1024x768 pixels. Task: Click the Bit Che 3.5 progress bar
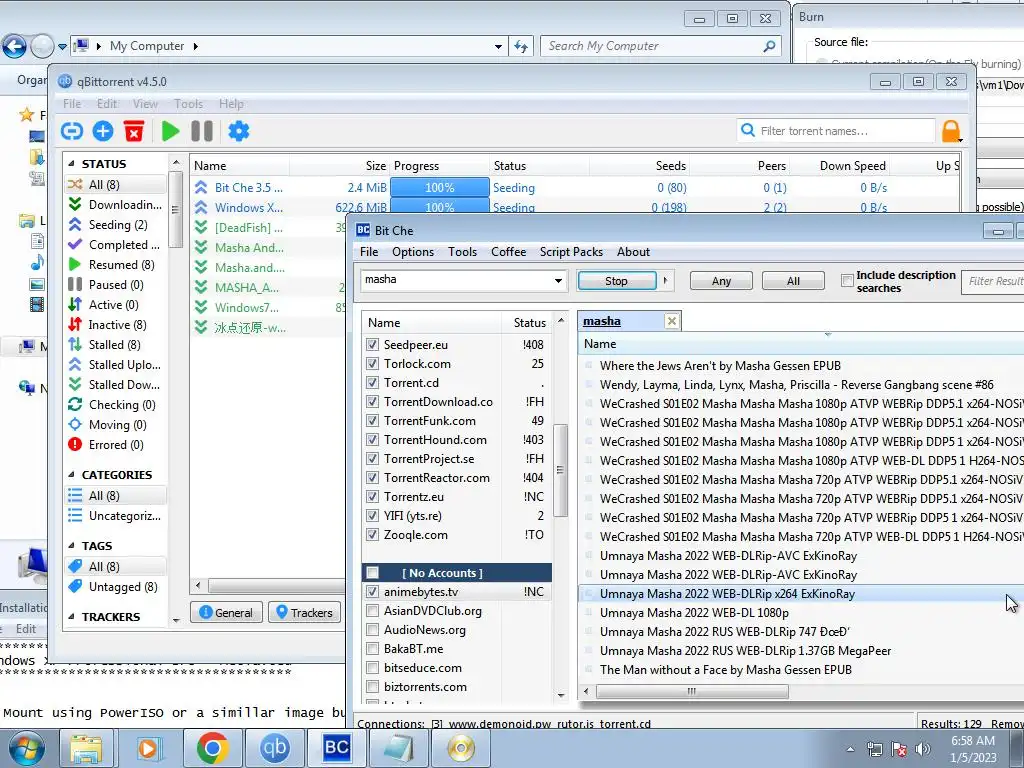tap(440, 187)
